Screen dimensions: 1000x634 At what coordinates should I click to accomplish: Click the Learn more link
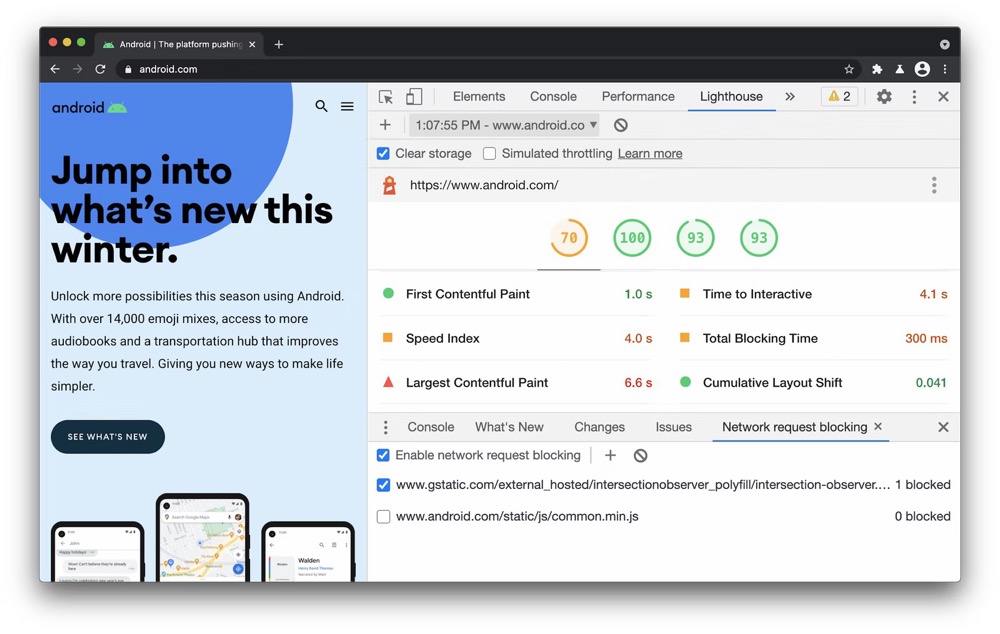coord(650,153)
